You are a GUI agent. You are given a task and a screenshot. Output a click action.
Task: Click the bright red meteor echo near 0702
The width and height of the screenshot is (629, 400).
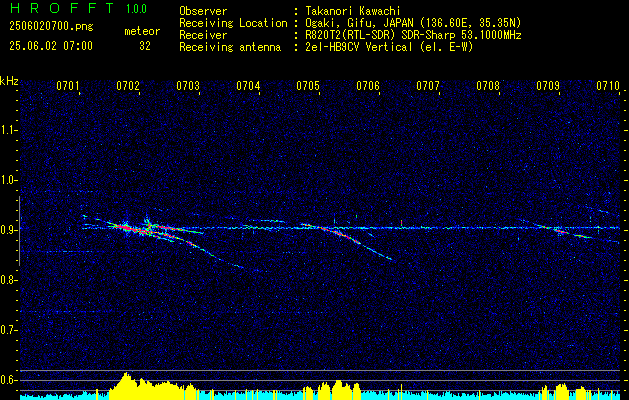click(x=125, y=227)
